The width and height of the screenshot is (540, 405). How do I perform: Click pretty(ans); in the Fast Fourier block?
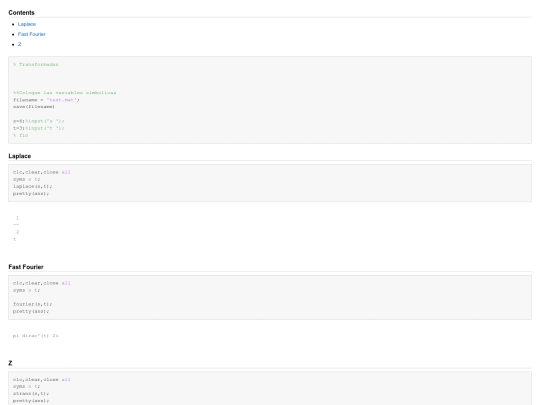(31, 311)
